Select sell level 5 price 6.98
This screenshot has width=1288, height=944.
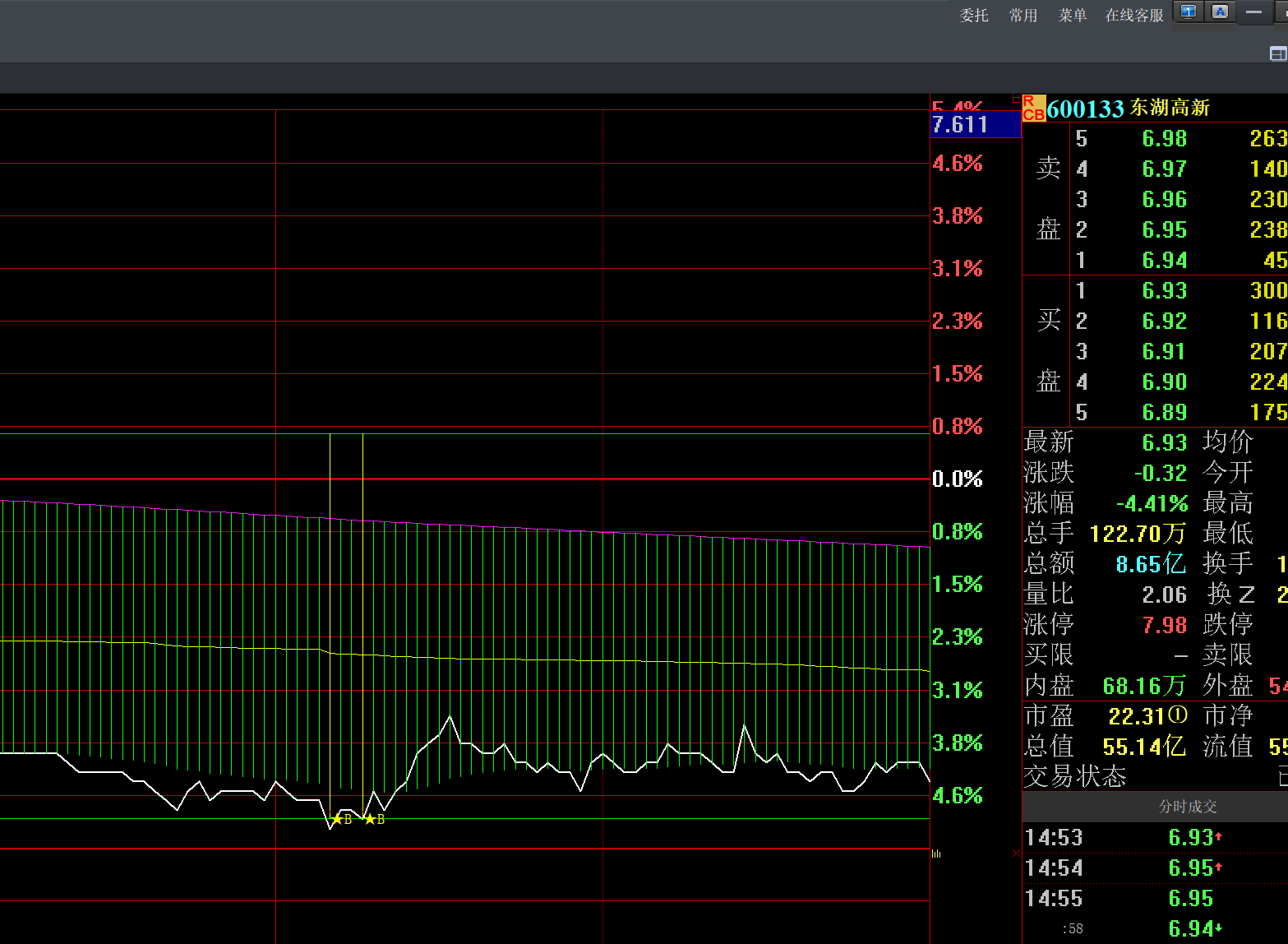coord(1165,139)
